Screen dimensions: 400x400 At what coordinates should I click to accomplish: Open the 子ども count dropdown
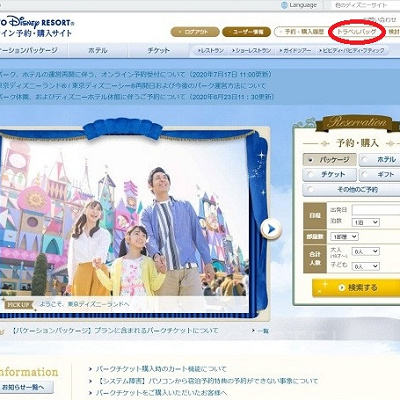coord(366,266)
